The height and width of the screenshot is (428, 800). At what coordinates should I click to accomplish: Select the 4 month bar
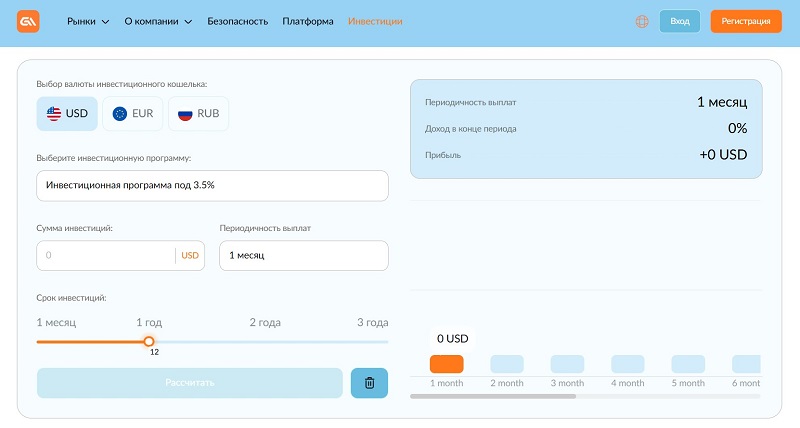[628, 364]
